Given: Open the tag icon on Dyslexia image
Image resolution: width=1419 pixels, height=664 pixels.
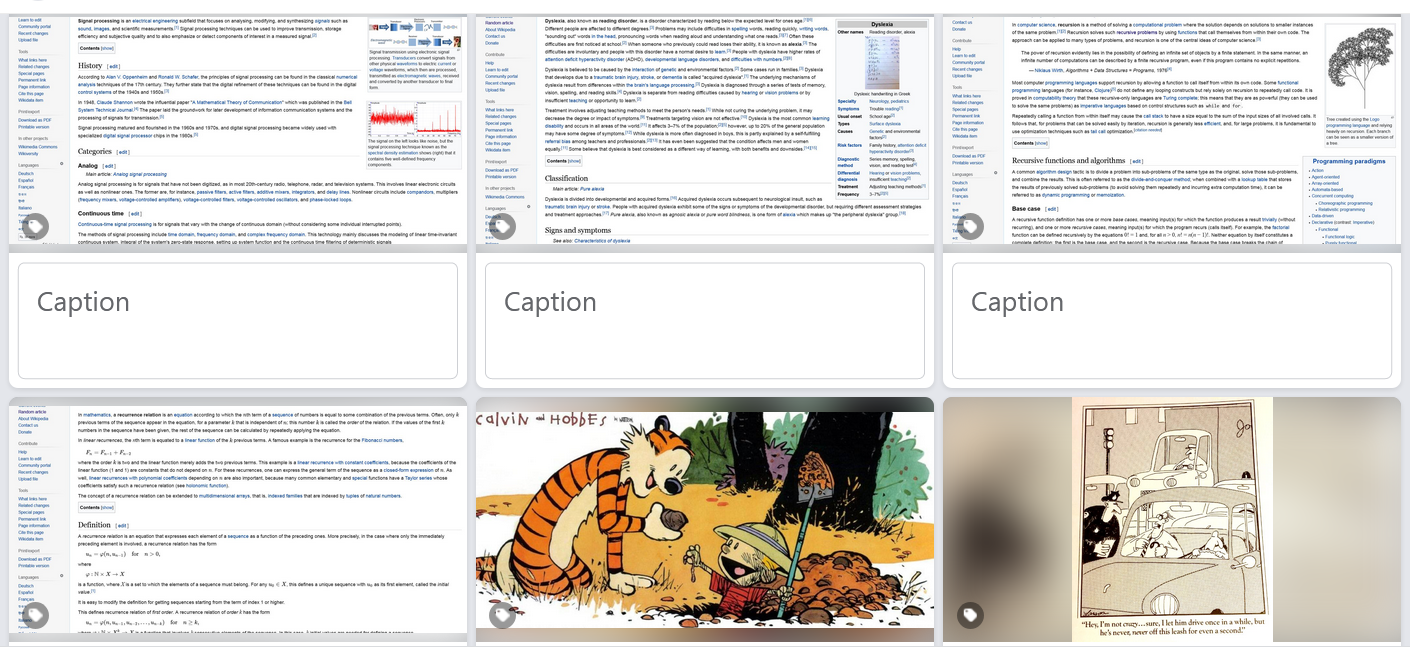Looking at the screenshot, I should (x=502, y=227).
